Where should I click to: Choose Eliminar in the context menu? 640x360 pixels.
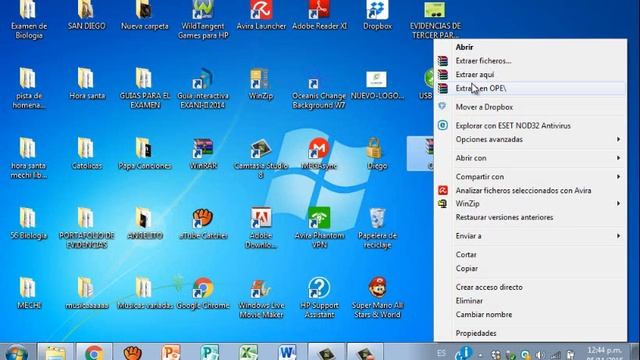[x=531, y=301]
